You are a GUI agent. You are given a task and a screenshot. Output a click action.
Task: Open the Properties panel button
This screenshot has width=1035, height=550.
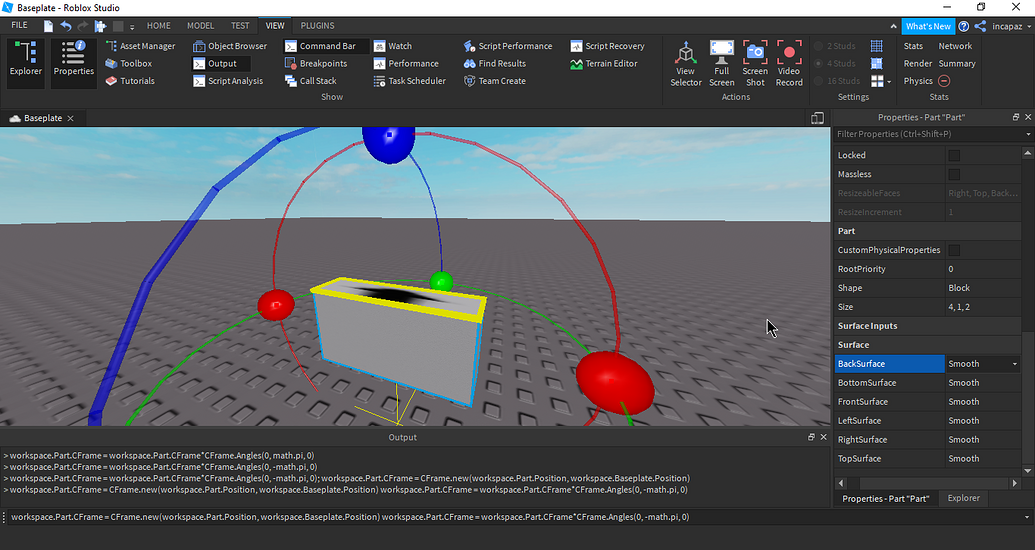coord(73,63)
